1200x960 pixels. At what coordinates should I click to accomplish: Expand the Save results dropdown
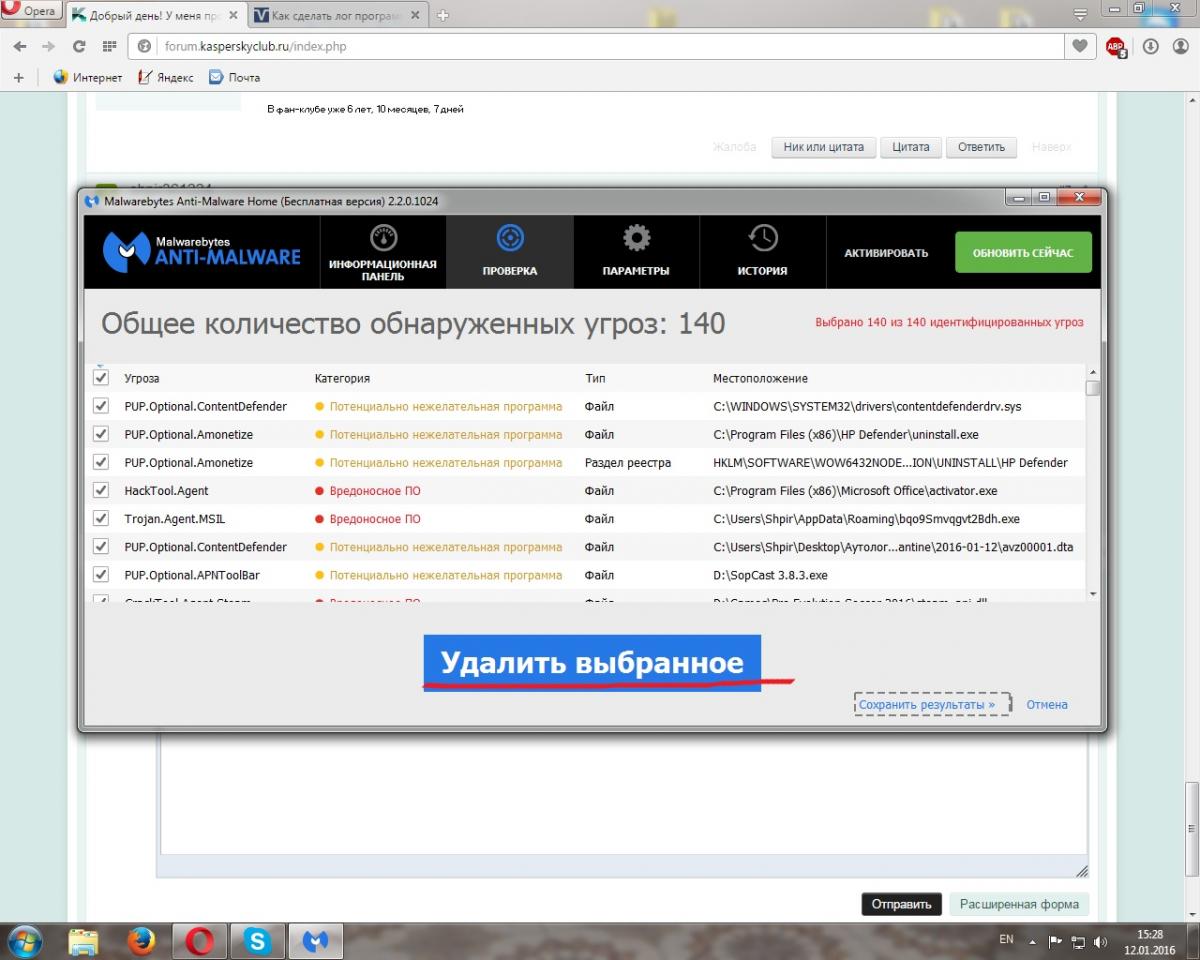(x=932, y=704)
